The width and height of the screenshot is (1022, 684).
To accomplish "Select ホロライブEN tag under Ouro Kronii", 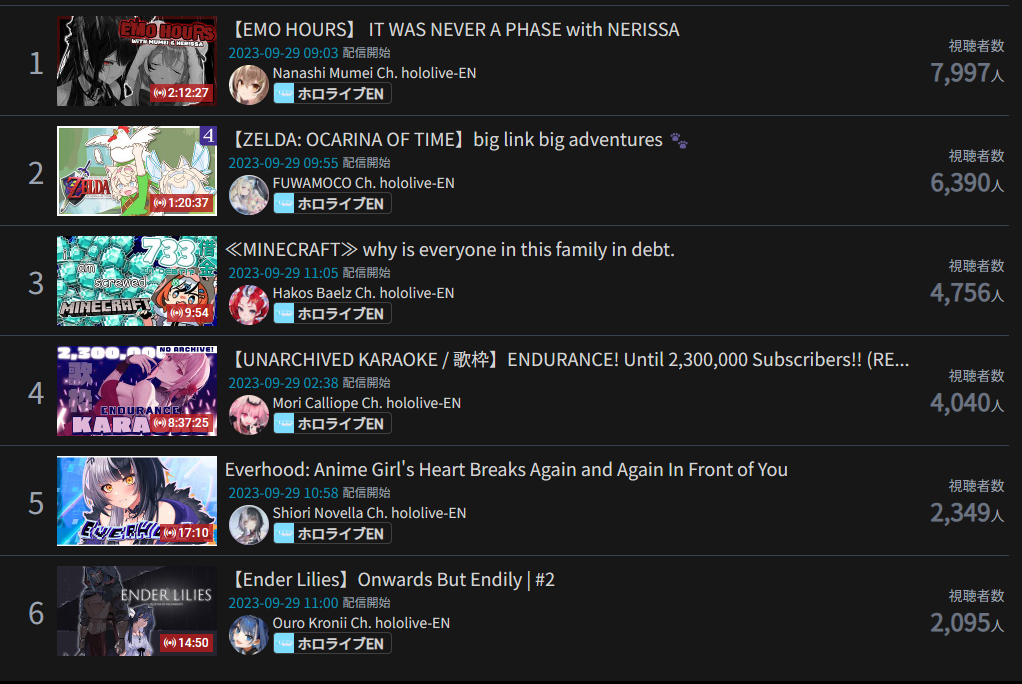I will click(332, 644).
